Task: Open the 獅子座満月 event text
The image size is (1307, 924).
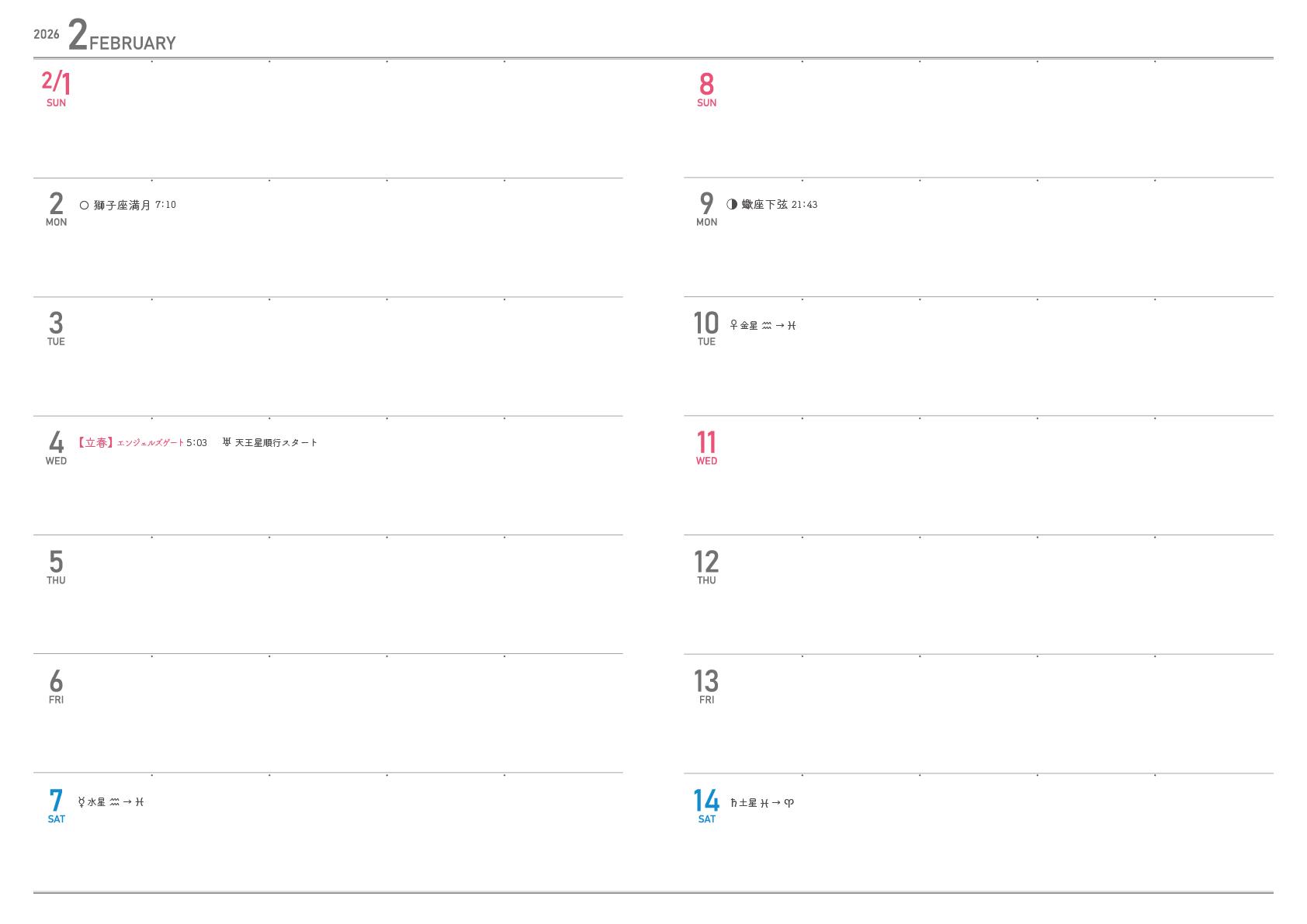Action: [122, 206]
